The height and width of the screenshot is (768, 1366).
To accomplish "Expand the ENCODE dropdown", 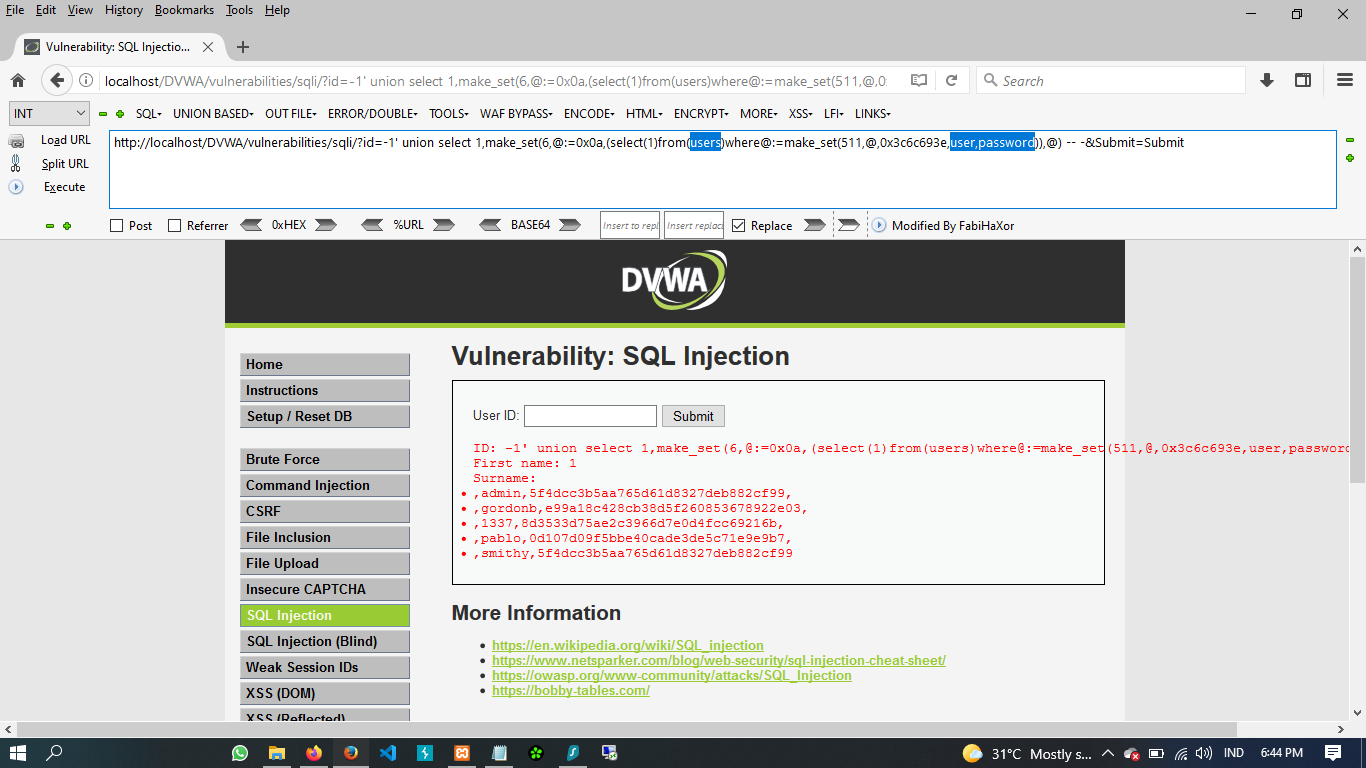I will click(x=591, y=114).
